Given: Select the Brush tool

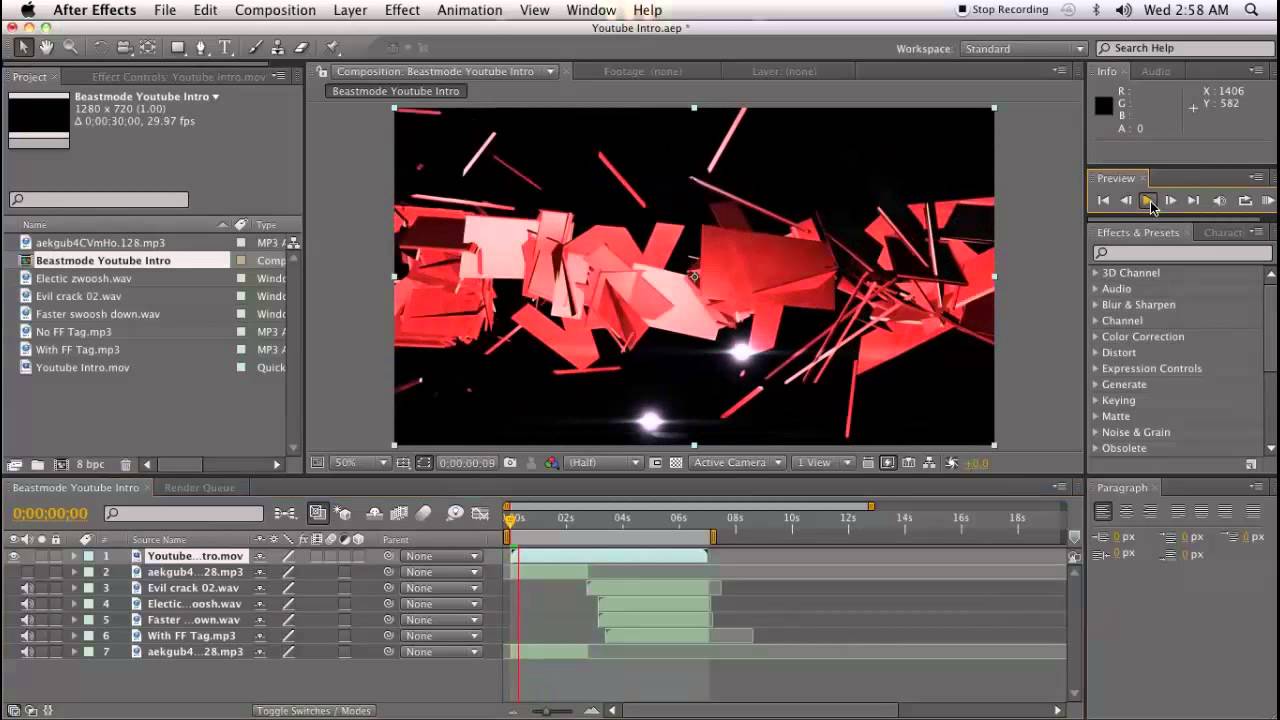Looking at the screenshot, I should pyautogui.click(x=255, y=47).
